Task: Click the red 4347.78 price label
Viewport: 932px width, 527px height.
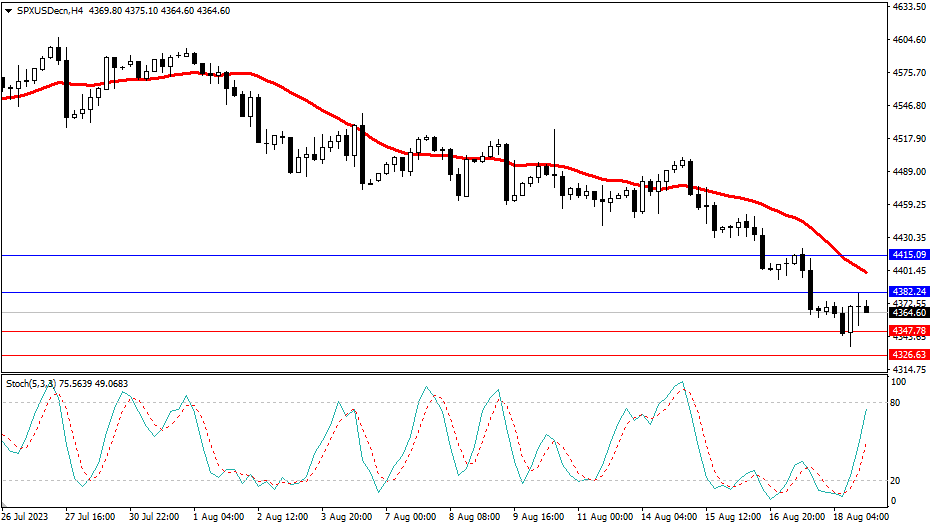Action: [x=910, y=331]
